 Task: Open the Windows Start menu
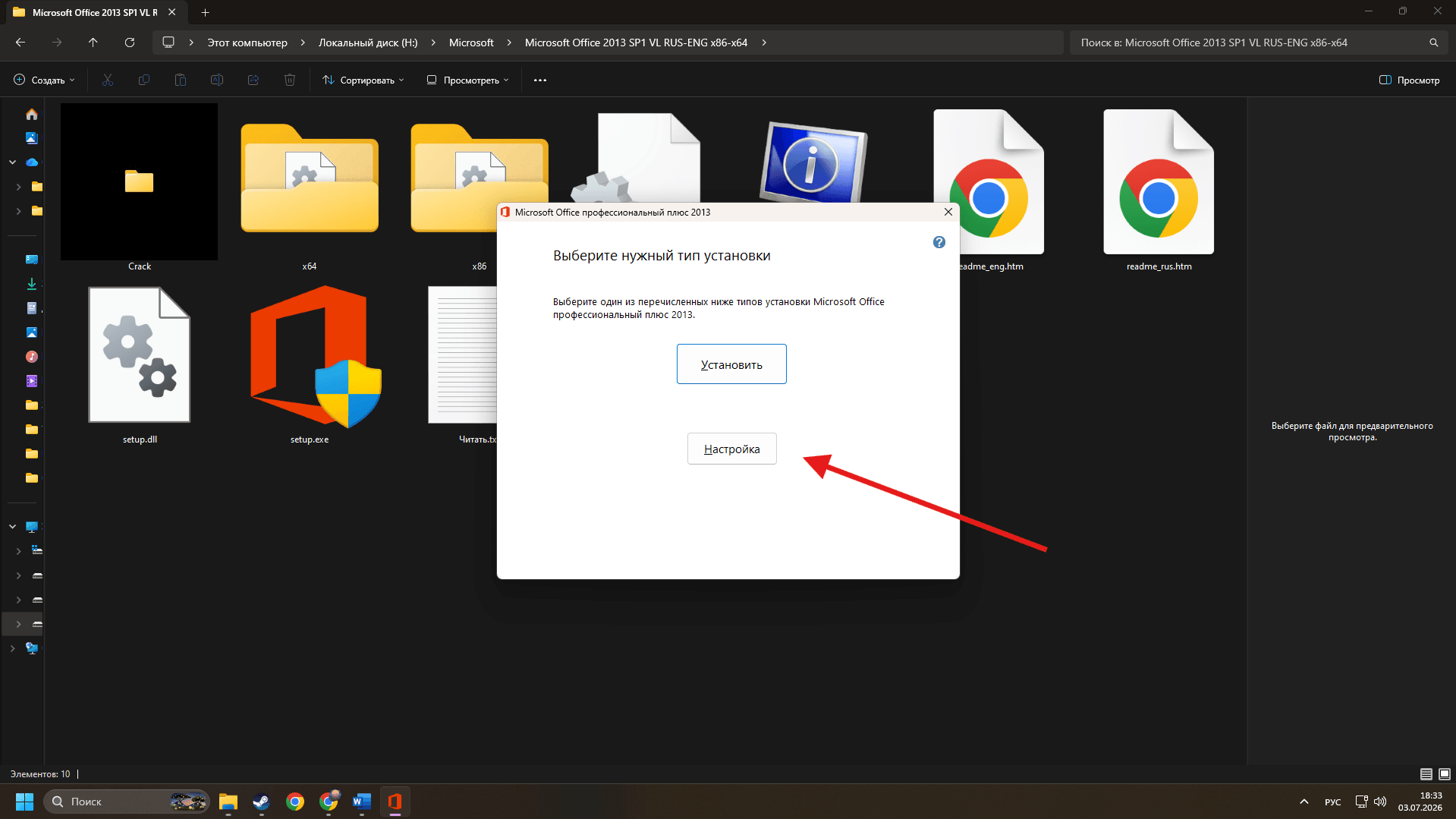point(24,802)
